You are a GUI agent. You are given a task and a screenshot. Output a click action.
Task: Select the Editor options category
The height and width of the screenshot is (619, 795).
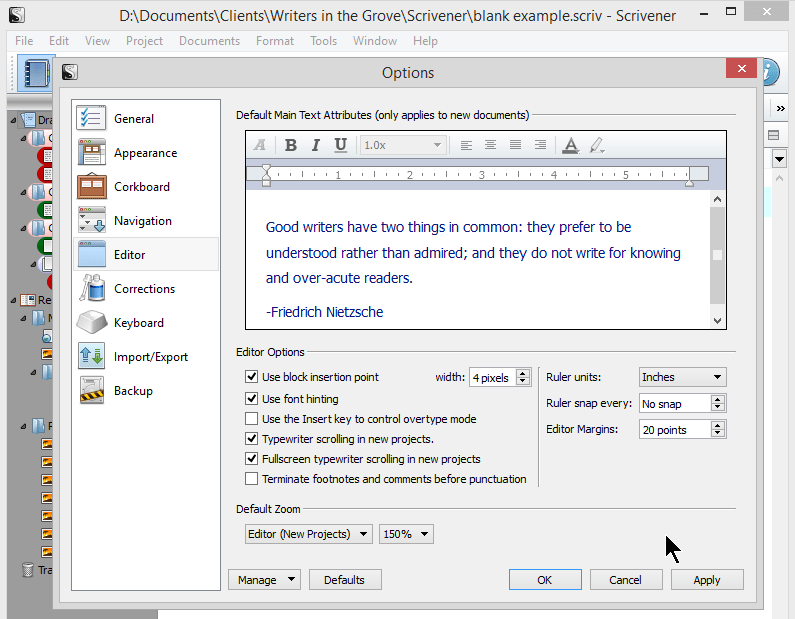tap(146, 254)
